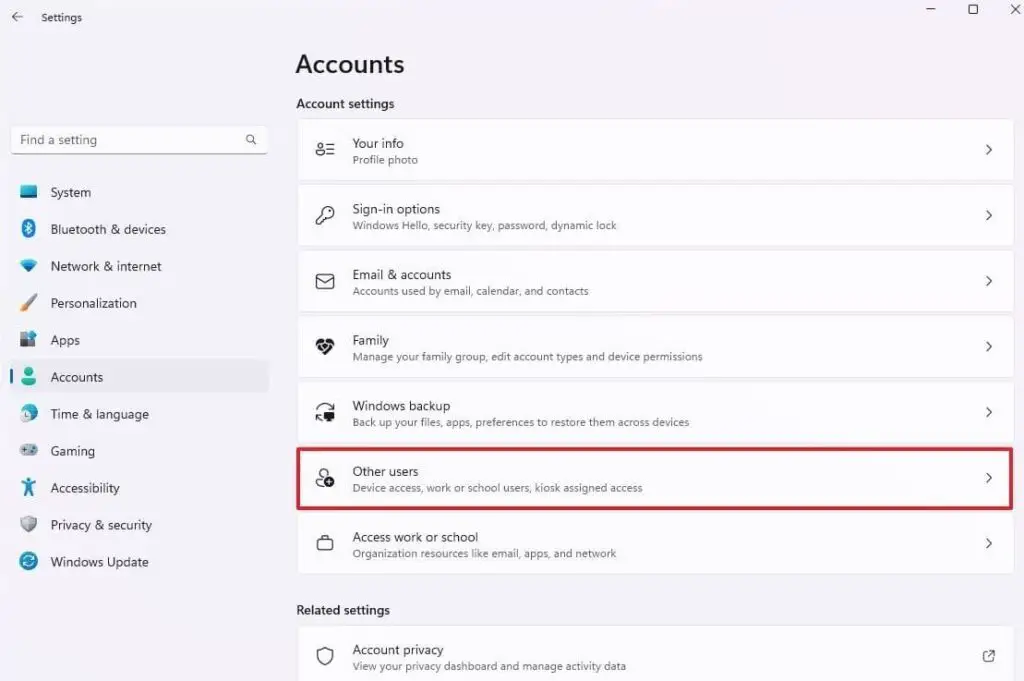Open the Other users section

654,478
